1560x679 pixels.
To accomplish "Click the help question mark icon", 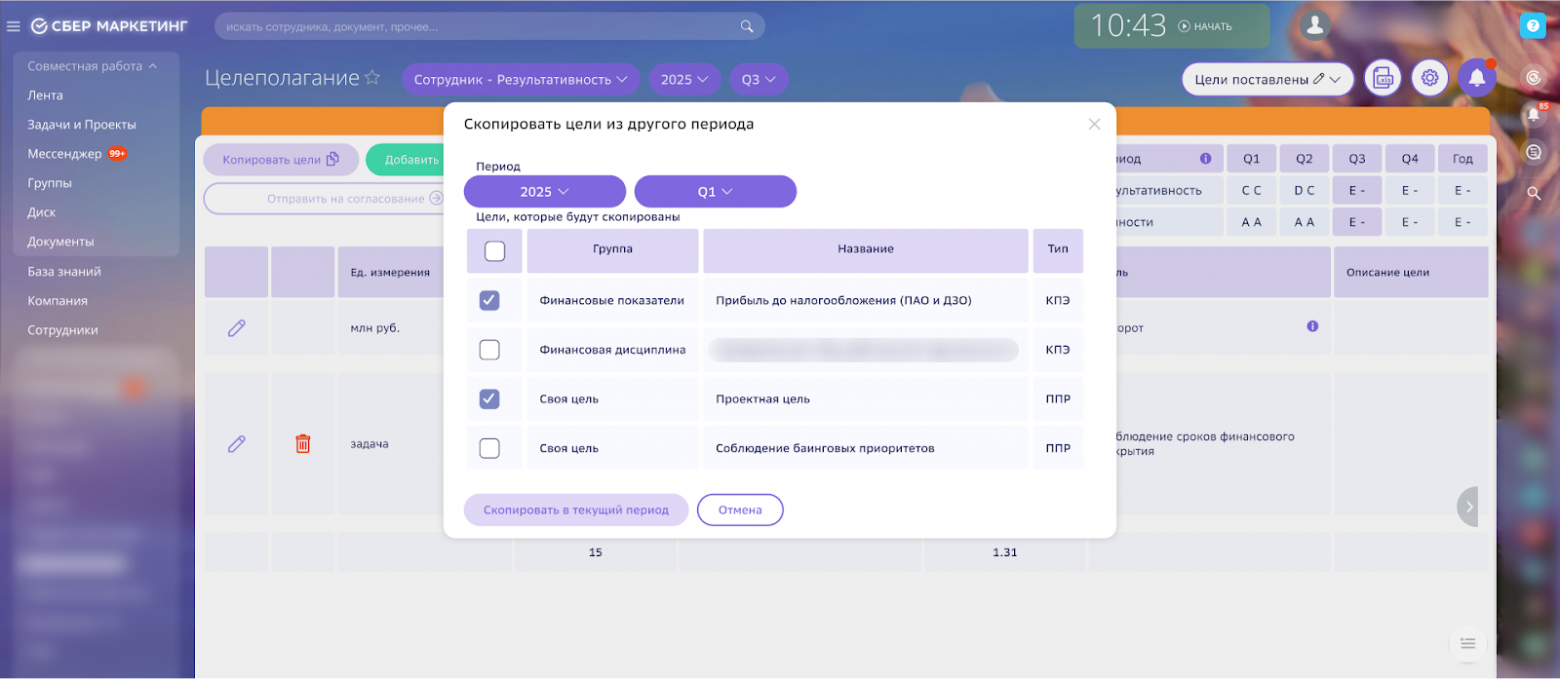I will (x=1532, y=26).
